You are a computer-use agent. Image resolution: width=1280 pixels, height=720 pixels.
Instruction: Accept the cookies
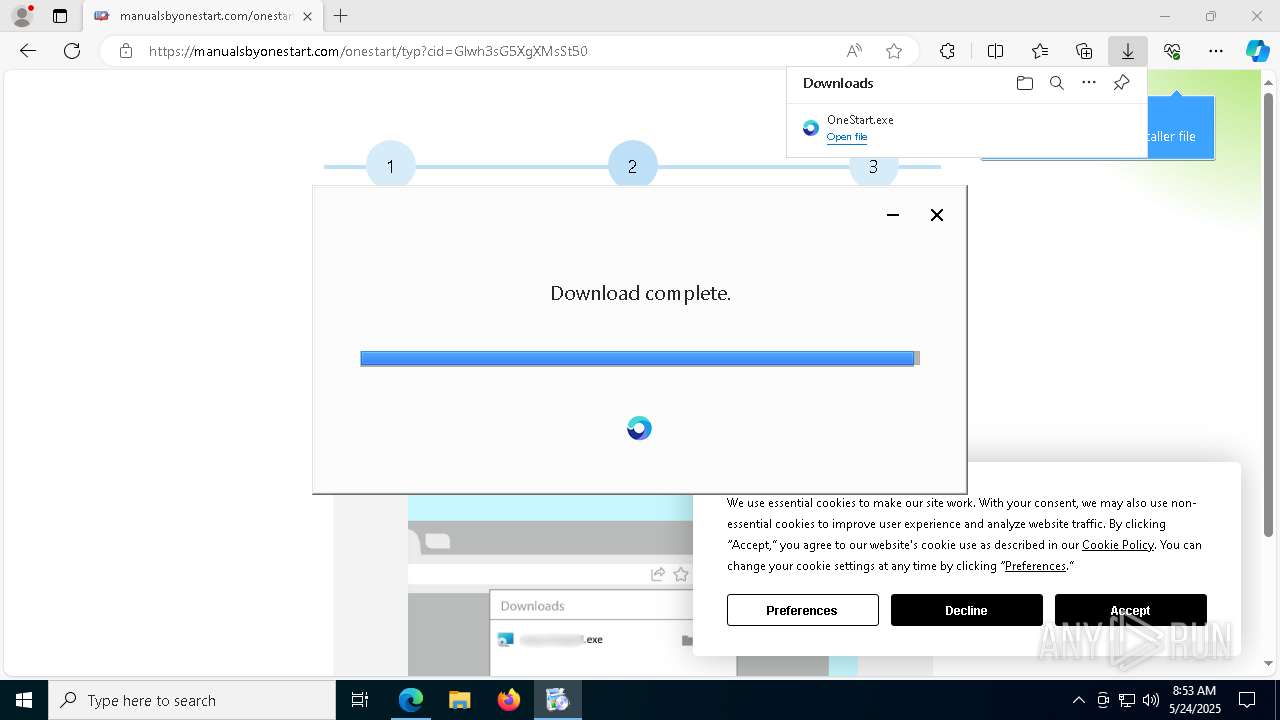point(1131,610)
